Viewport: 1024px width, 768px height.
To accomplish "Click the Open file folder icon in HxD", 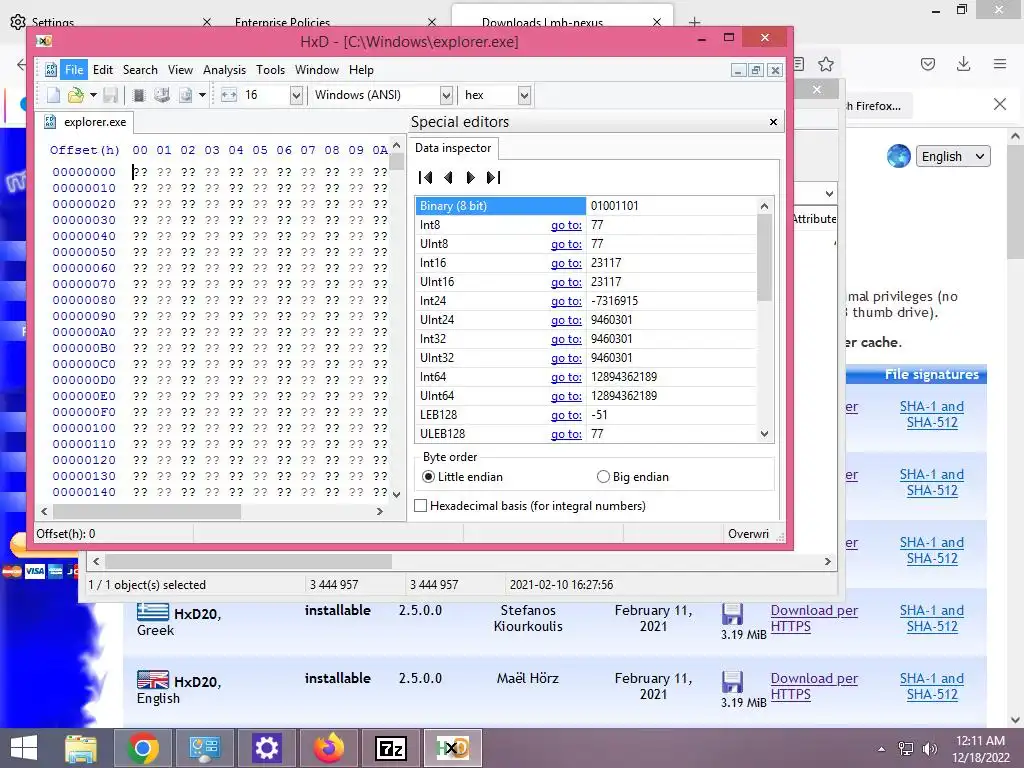I will [76, 95].
